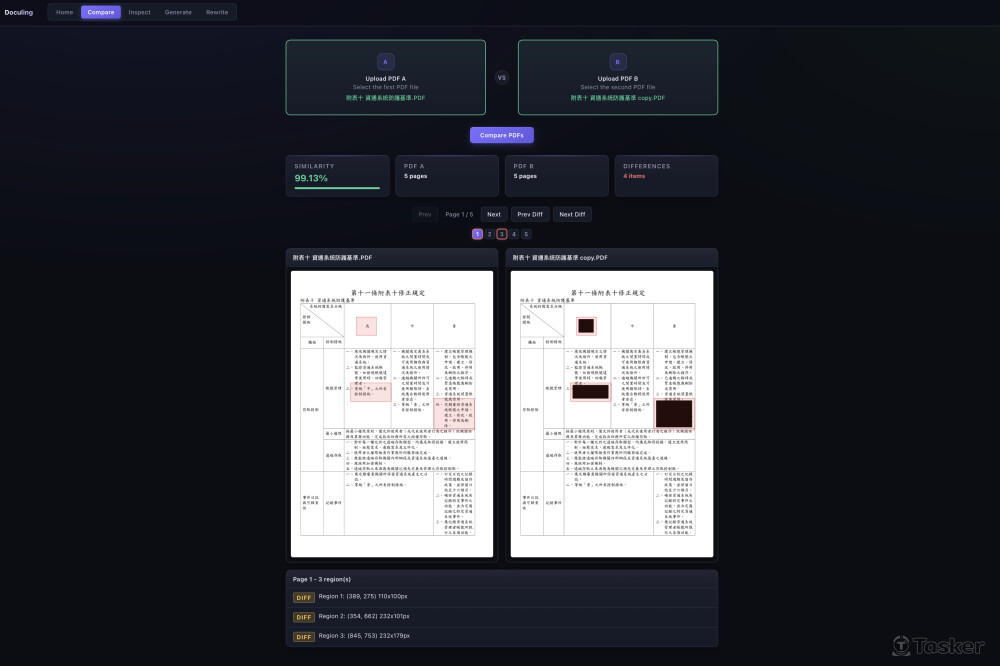The image size is (1000, 666).
Task: Click DIFF badge for Region 2
Action: pos(303,617)
